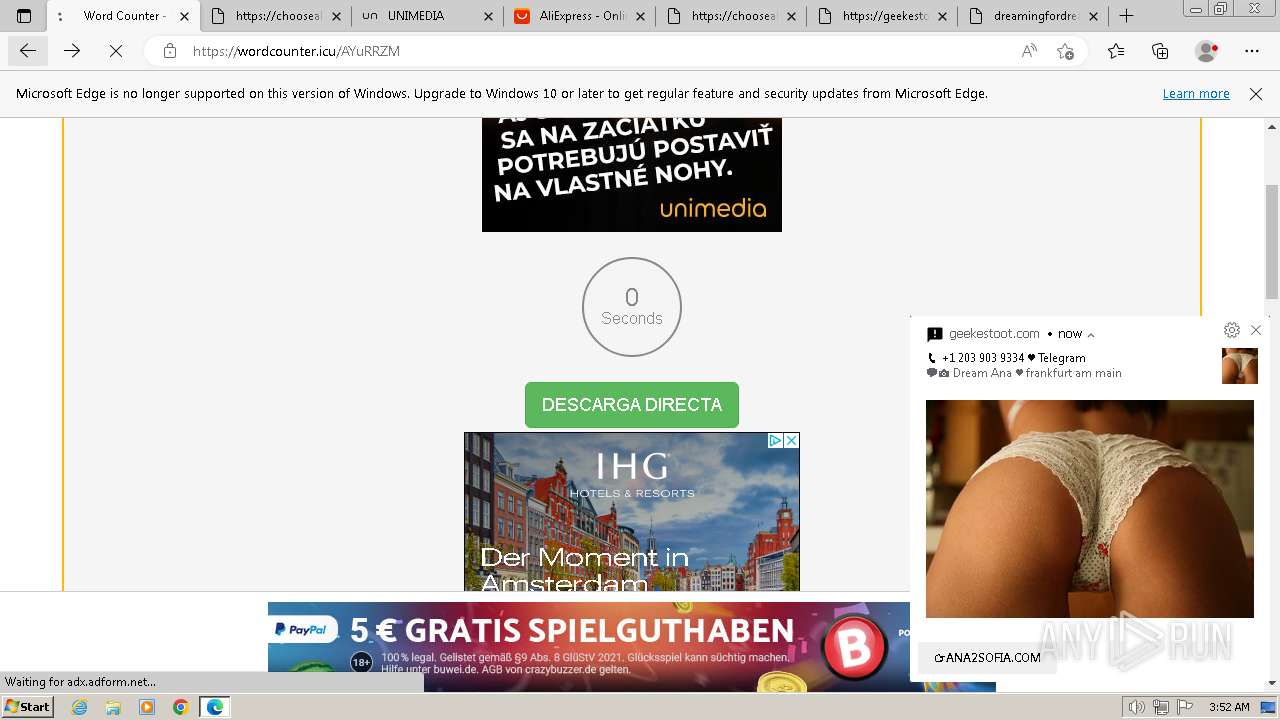Image resolution: width=1280 pixels, height=720 pixels.
Task: Switch to first chooseat tab
Action: pyautogui.click(x=276, y=16)
